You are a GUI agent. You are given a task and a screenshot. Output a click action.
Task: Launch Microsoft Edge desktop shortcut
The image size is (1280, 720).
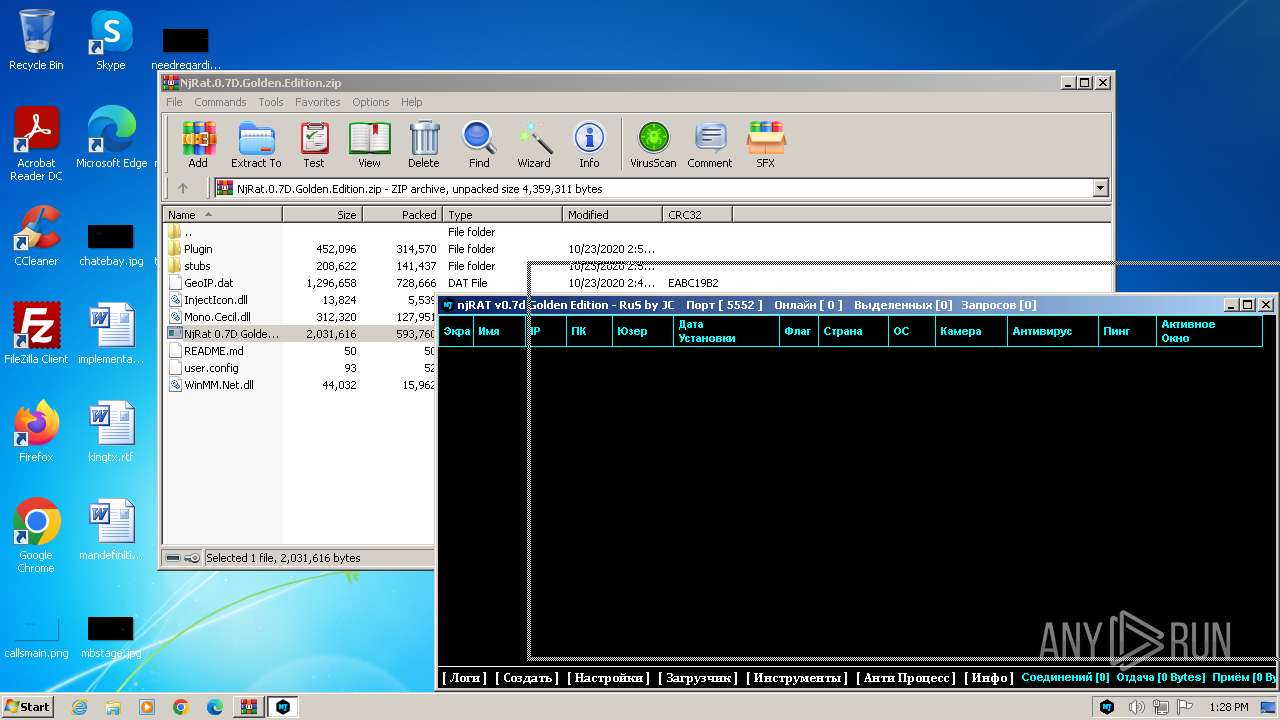pyautogui.click(x=111, y=138)
